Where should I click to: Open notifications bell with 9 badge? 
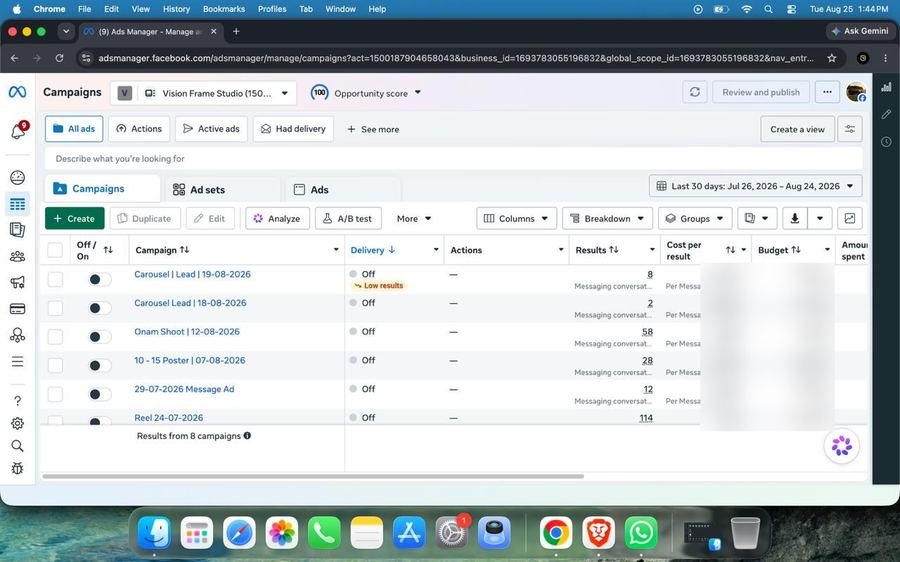pos(18,131)
